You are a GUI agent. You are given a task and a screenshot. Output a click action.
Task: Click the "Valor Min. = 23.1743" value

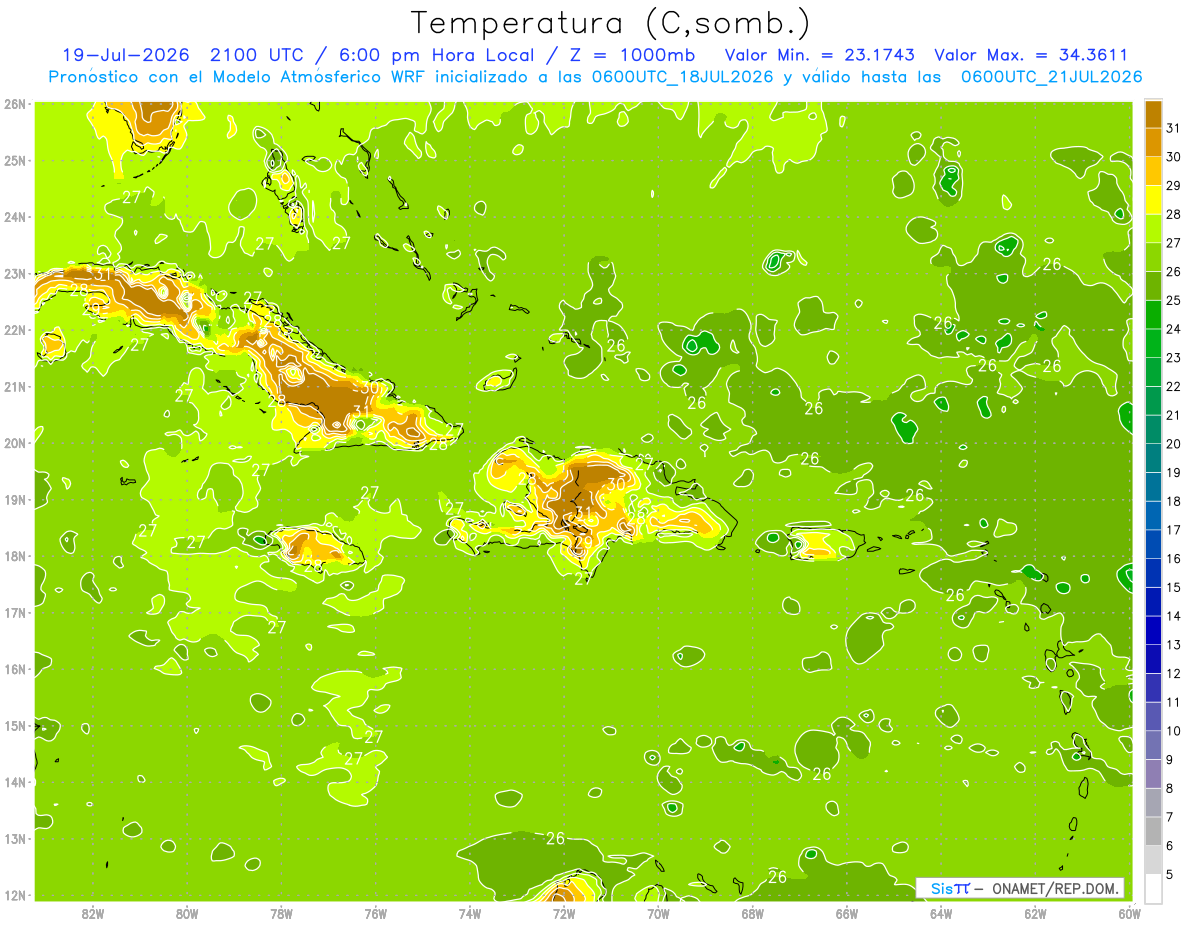[819, 55]
